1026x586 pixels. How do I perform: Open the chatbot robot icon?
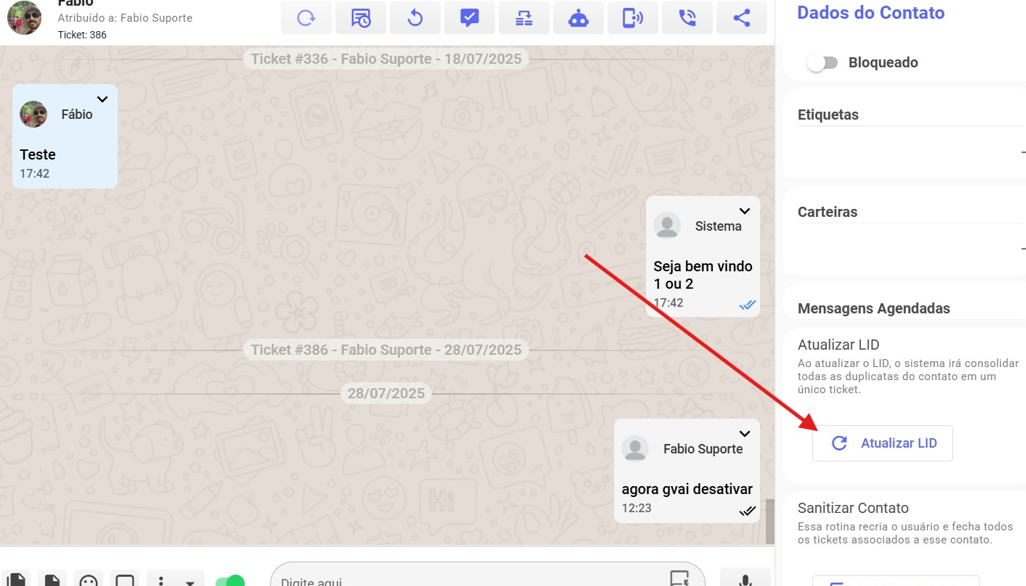pos(578,18)
